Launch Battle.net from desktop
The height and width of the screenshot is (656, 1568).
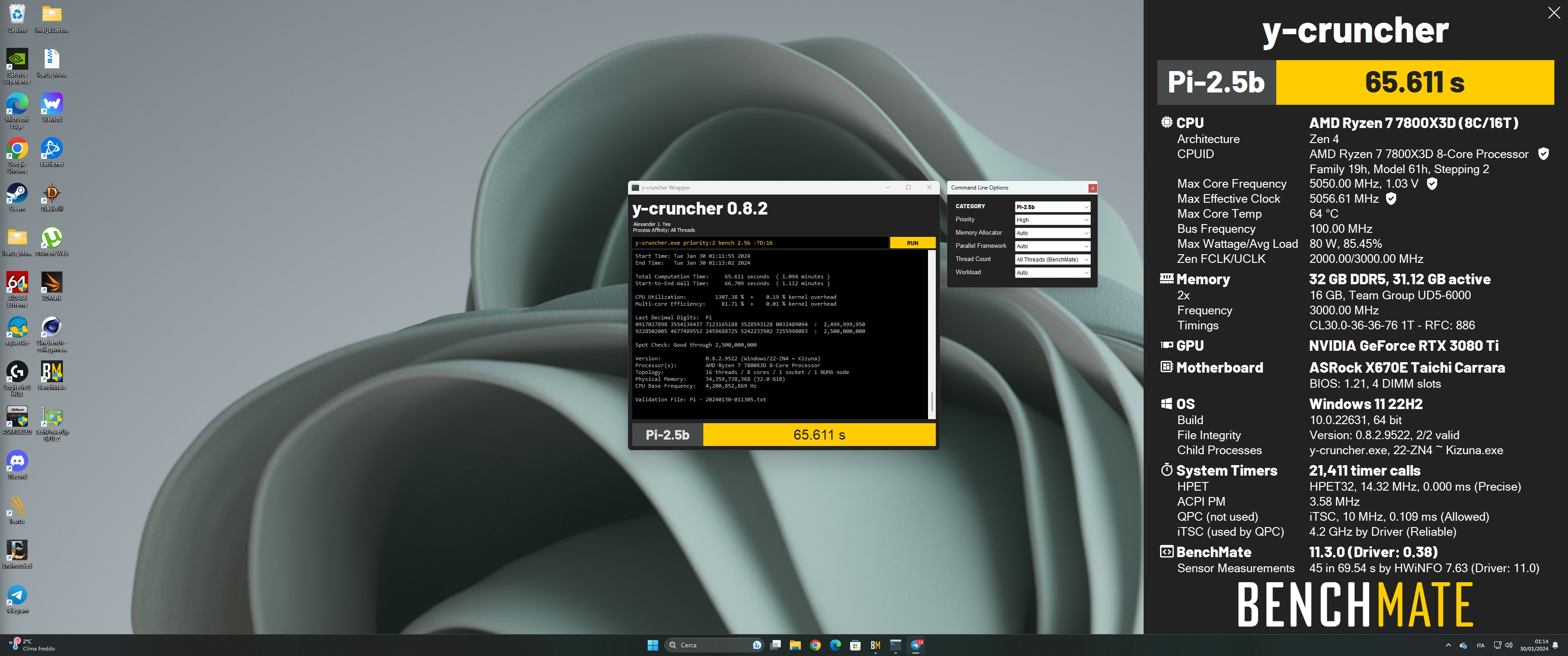[52, 152]
